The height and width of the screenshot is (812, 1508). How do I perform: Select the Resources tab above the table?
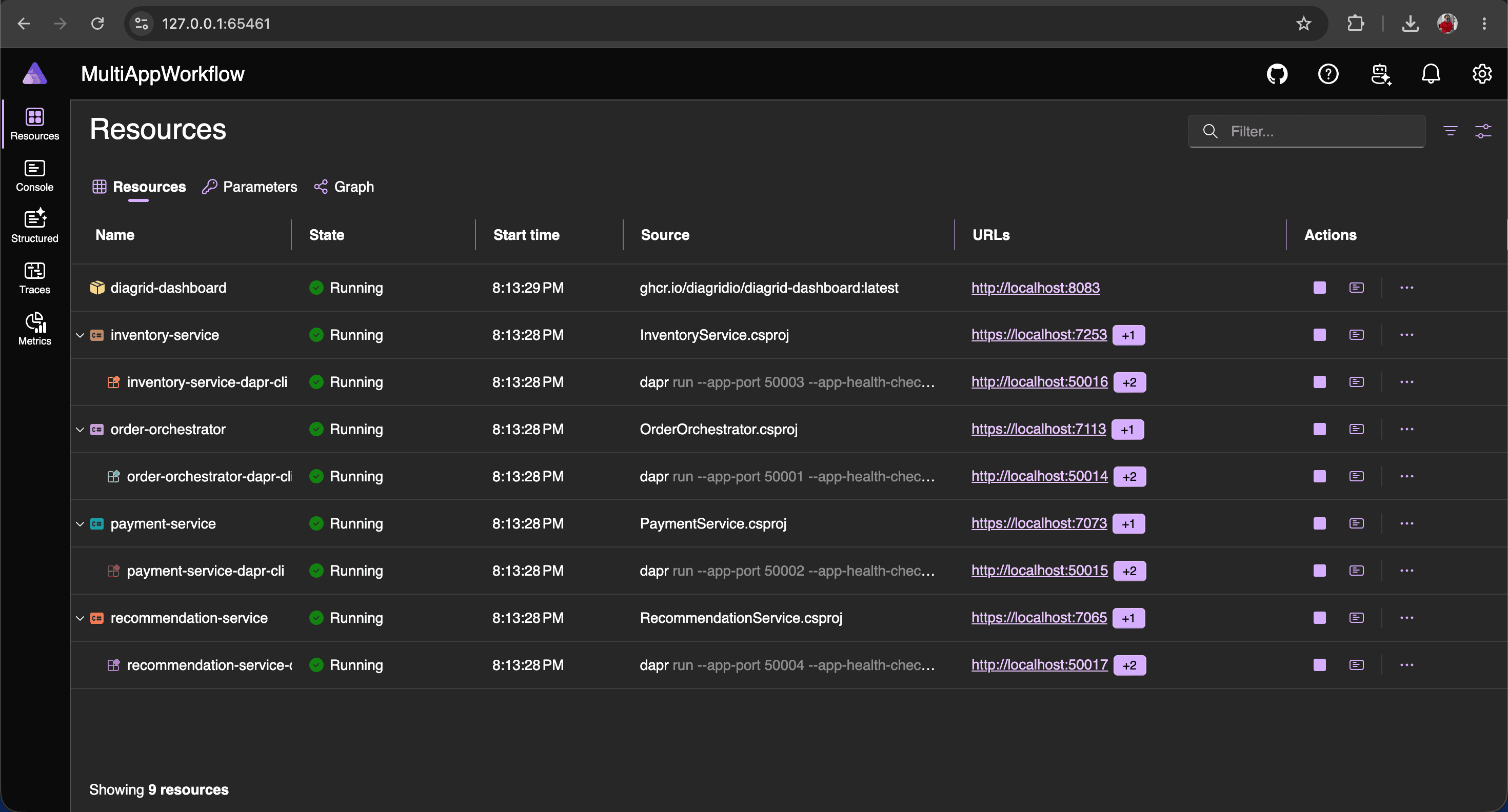click(140, 187)
